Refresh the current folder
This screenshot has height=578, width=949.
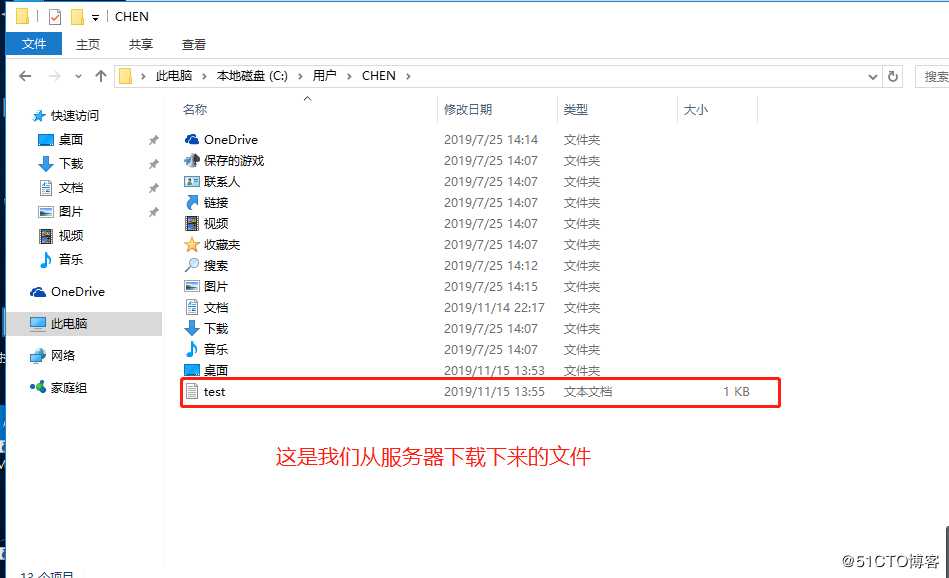pyautogui.click(x=893, y=77)
